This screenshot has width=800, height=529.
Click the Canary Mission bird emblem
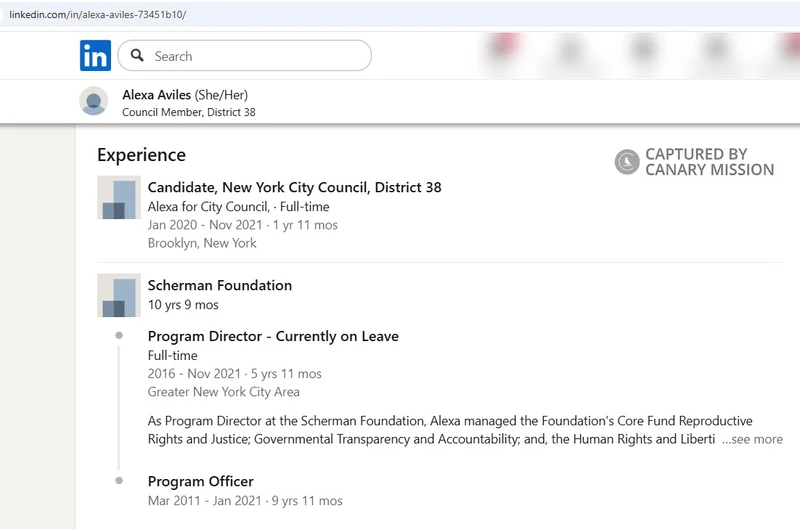pos(627,162)
